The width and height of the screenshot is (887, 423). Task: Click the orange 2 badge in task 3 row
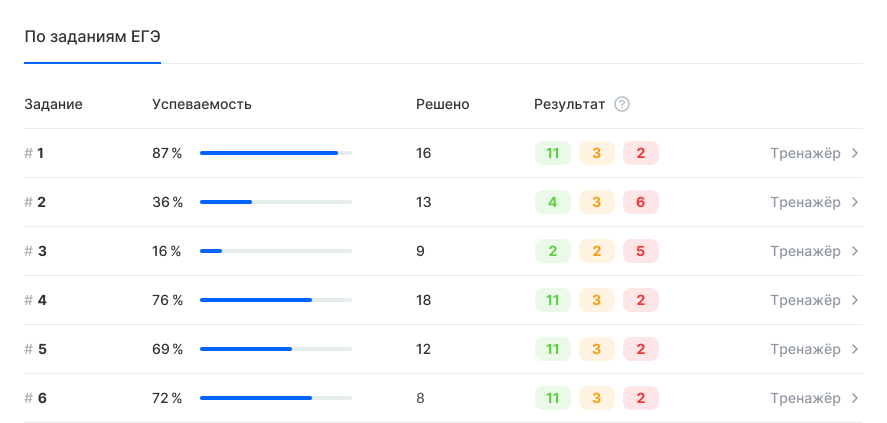pyautogui.click(x=596, y=251)
